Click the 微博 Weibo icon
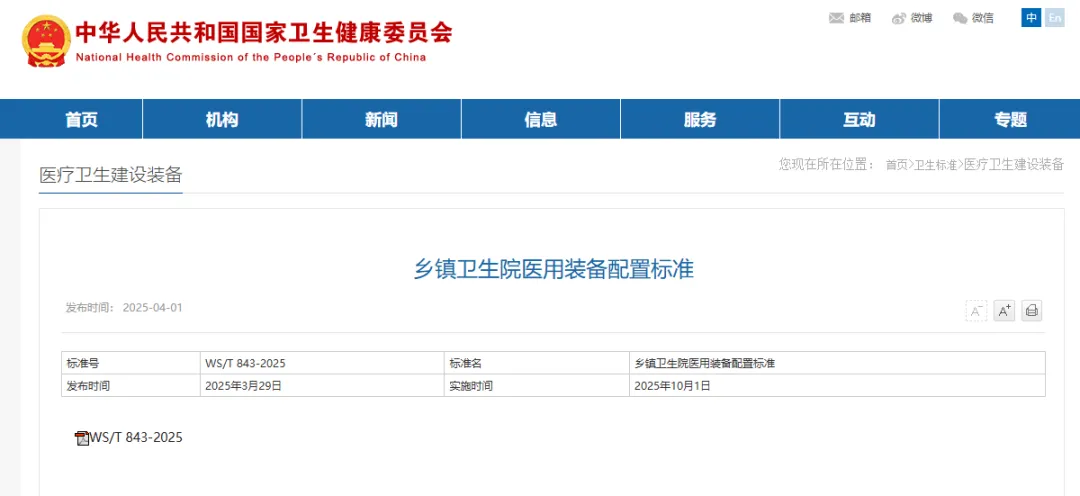This screenshot has width=1080, height=496. click(899, 18)
